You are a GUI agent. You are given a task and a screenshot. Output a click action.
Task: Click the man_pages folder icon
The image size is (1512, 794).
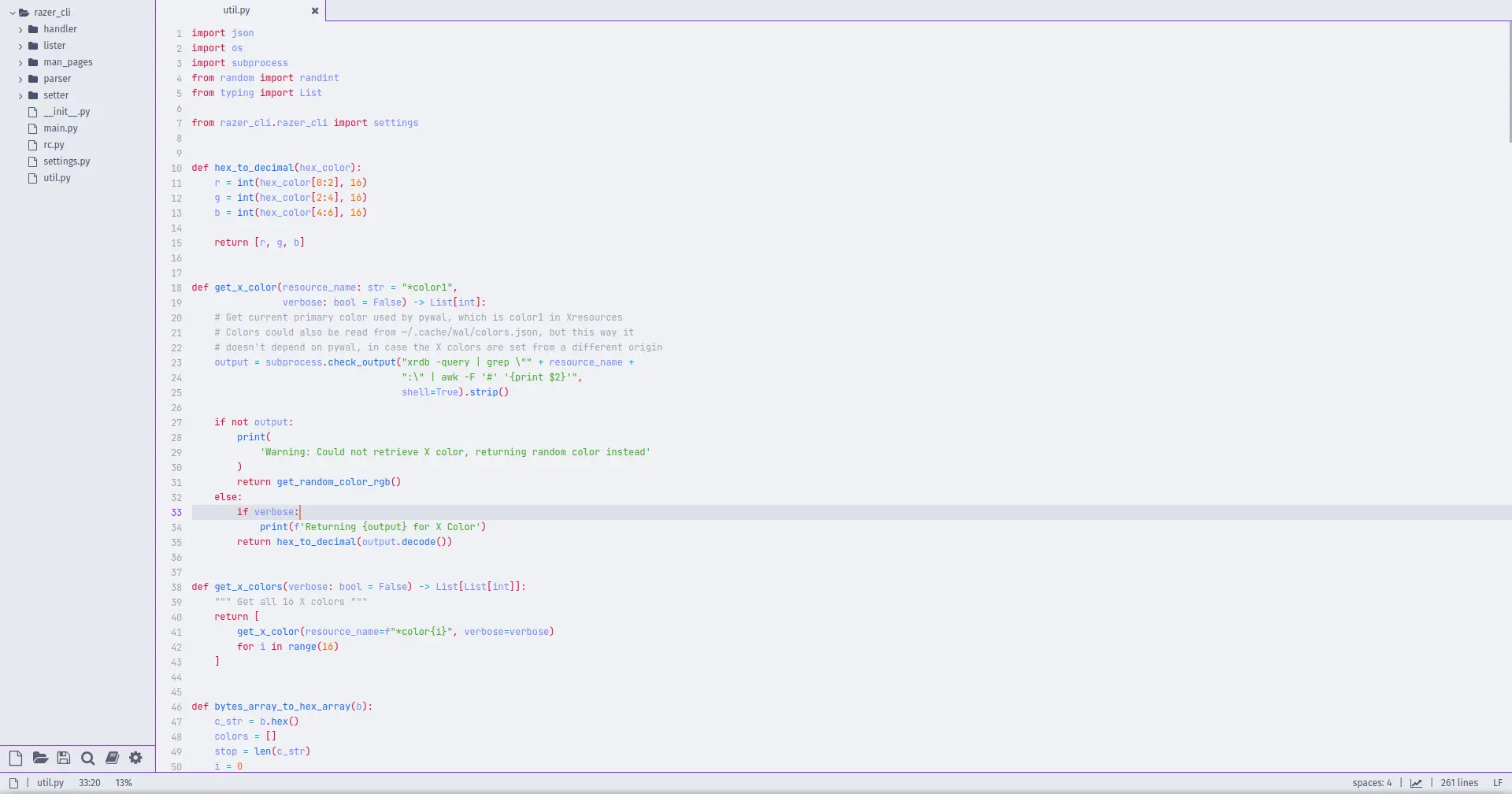[33, 62]
